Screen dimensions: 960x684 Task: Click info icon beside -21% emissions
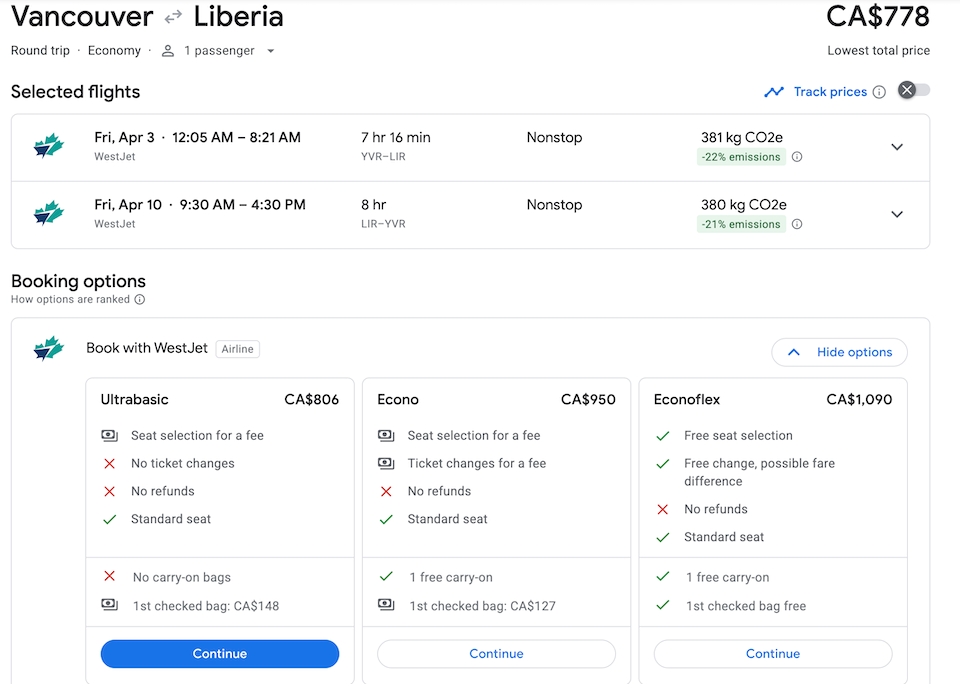pyautogui.click(x=797, y=224)
